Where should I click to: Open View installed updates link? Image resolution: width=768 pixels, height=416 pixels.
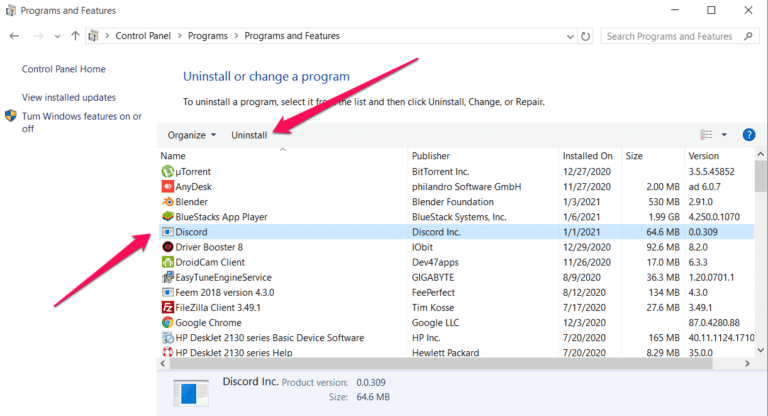69,98
